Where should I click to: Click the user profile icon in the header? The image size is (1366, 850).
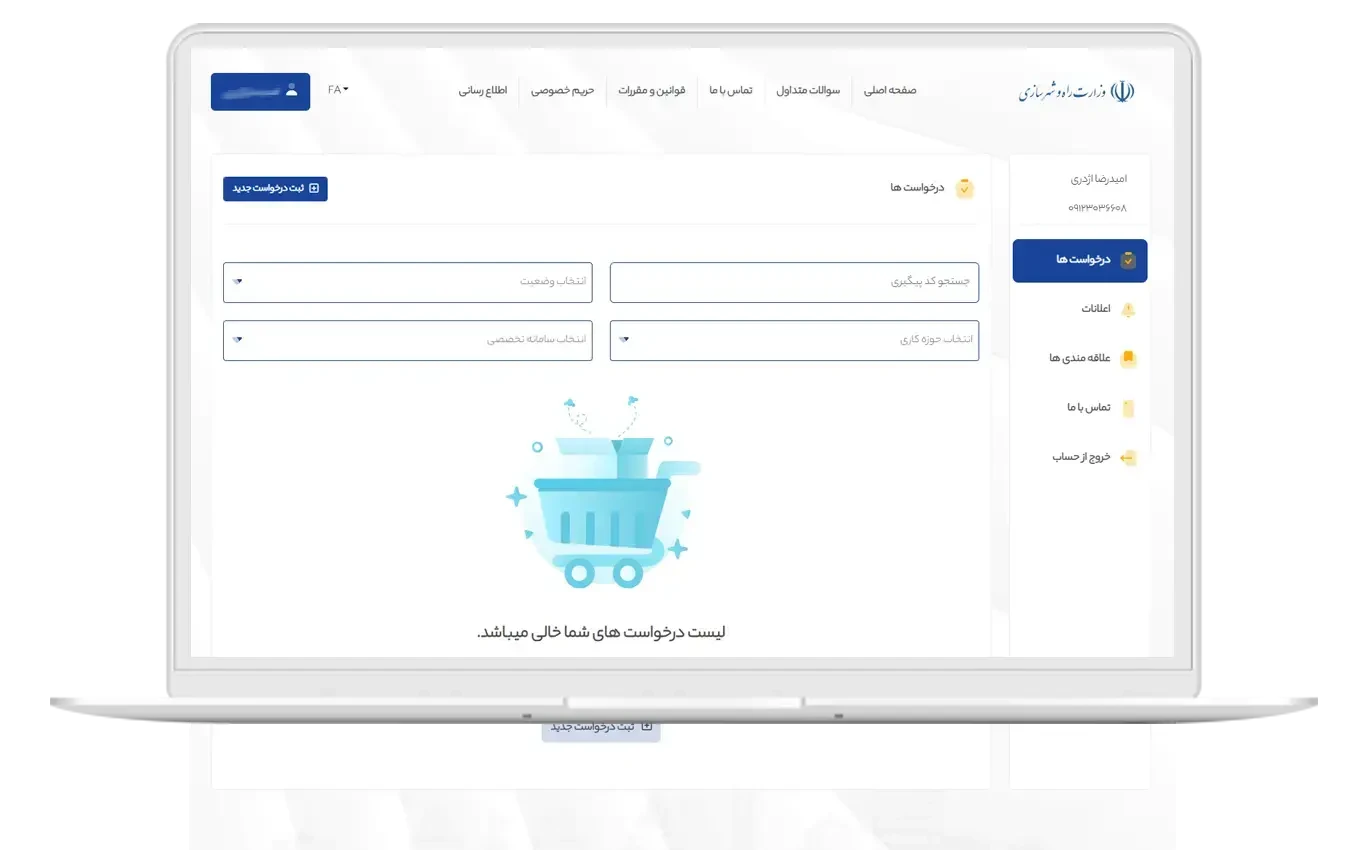click(x=291, y=90)
